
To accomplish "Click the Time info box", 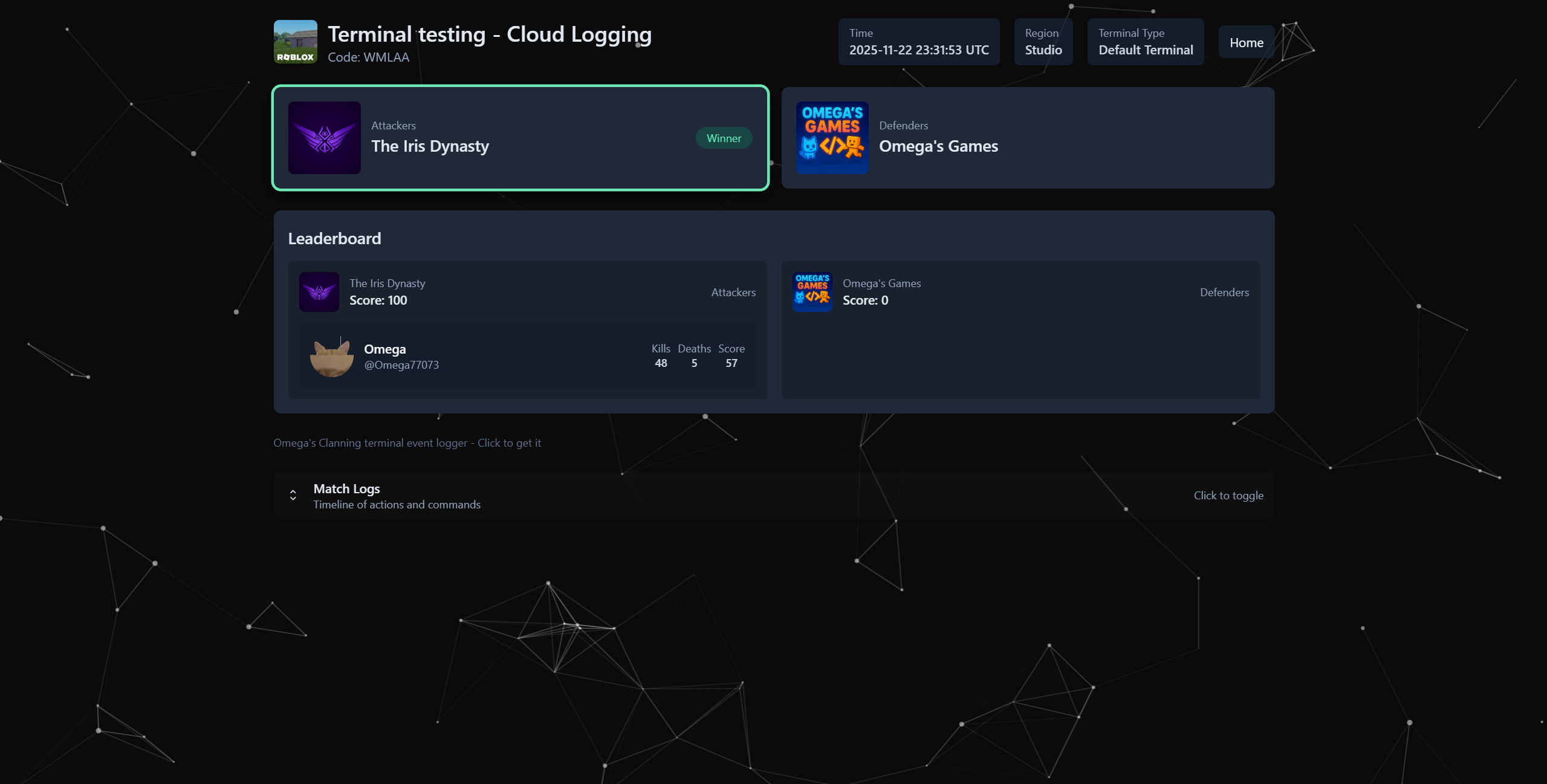I will (x=918, y=42).
